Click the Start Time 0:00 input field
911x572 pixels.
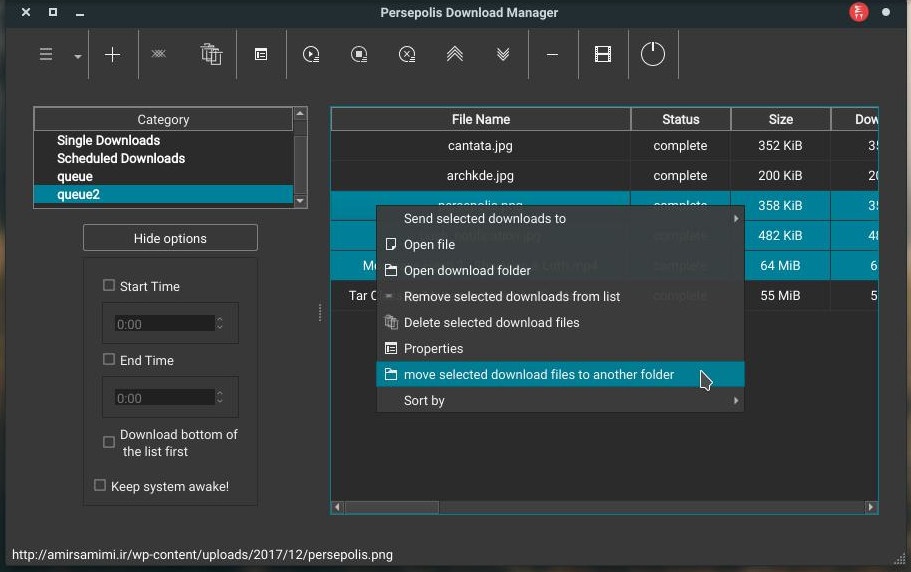click(164, 324)
